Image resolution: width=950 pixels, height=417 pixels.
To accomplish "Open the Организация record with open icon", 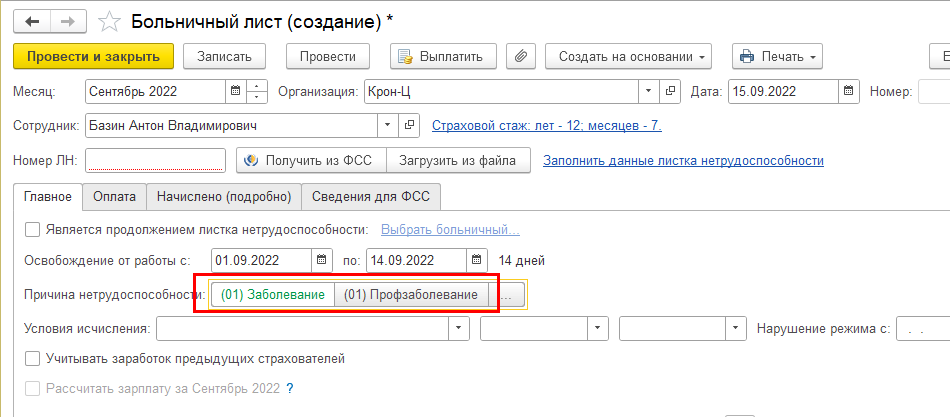I will tap(670, 92).
